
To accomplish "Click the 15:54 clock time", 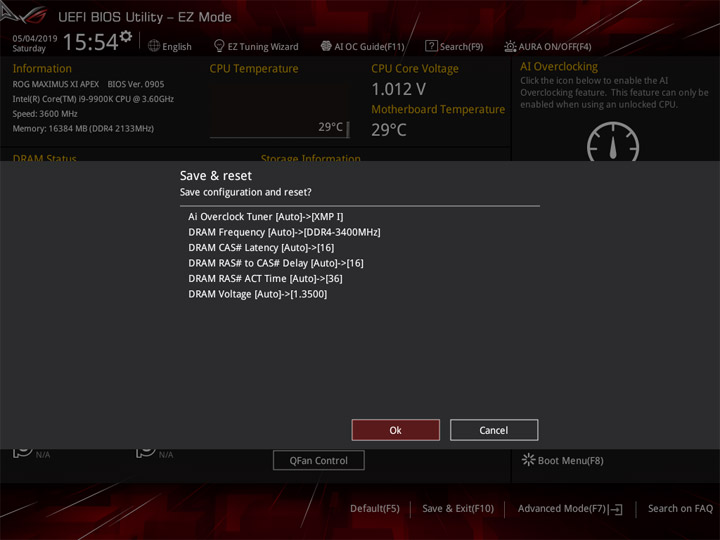I will (90, 42).
